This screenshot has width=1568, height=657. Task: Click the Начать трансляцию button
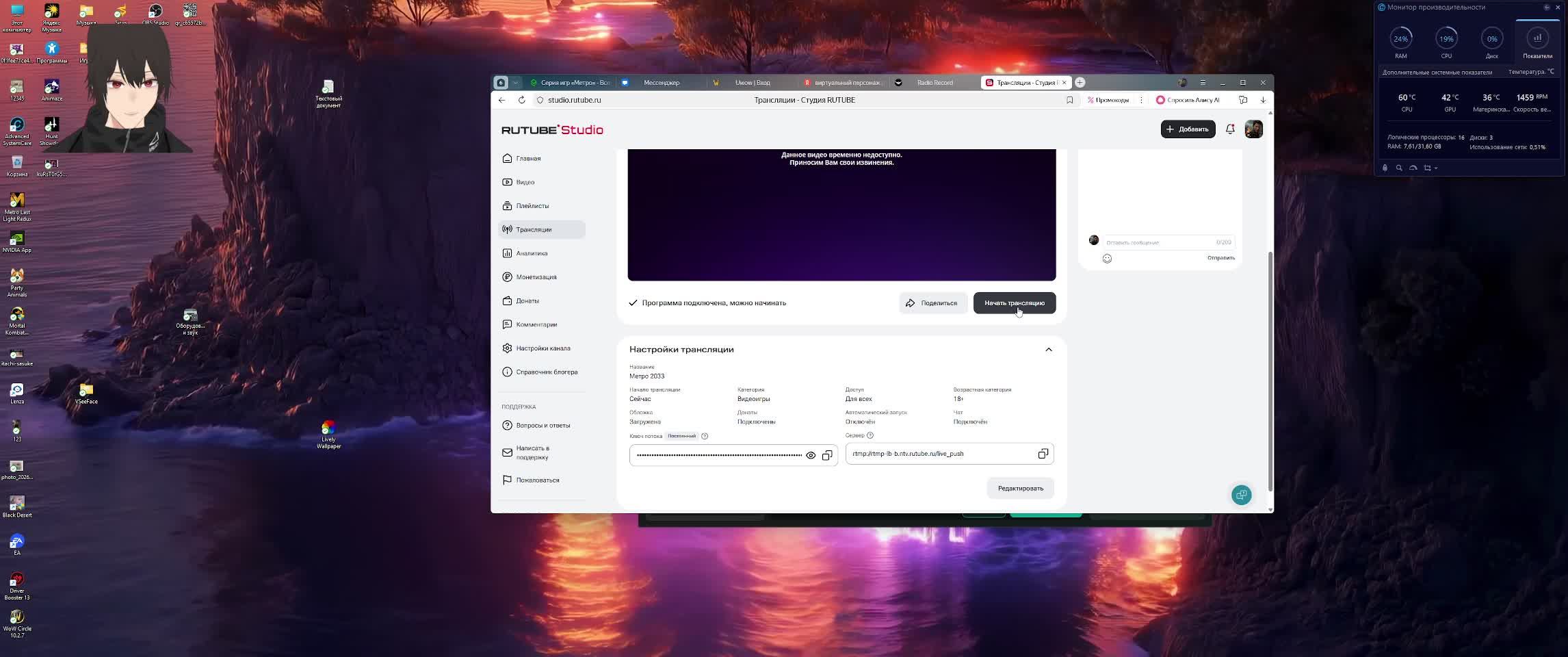(1014, 303)
